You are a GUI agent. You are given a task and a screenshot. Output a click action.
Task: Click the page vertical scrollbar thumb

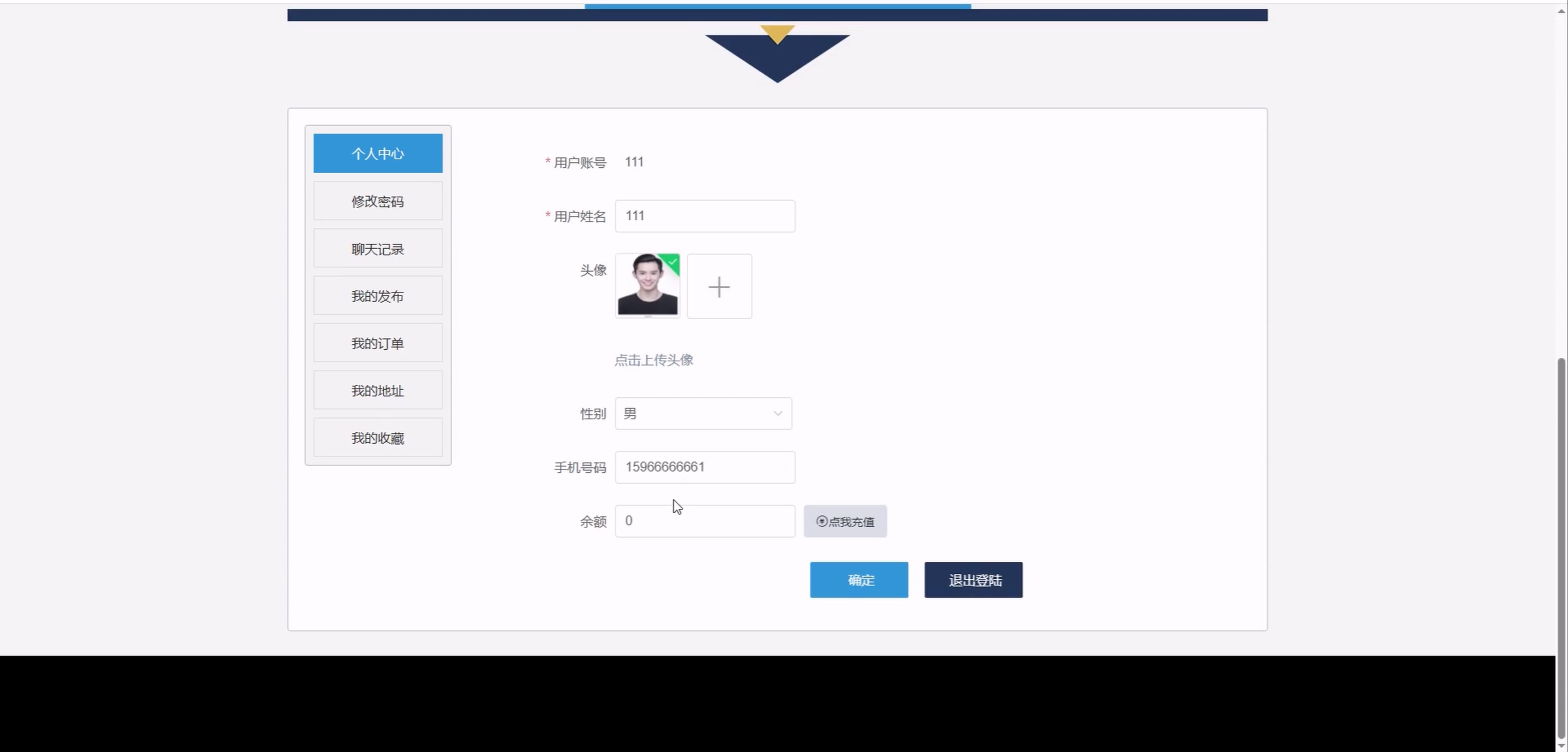click(x=1561, y=548)
